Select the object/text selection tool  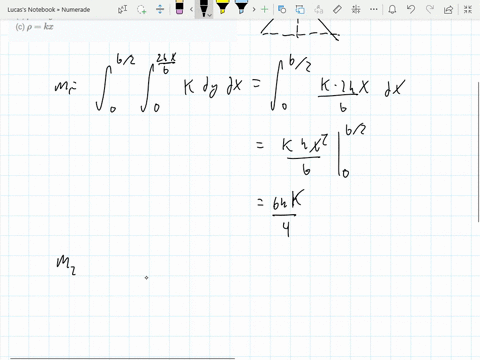point(122,9)
